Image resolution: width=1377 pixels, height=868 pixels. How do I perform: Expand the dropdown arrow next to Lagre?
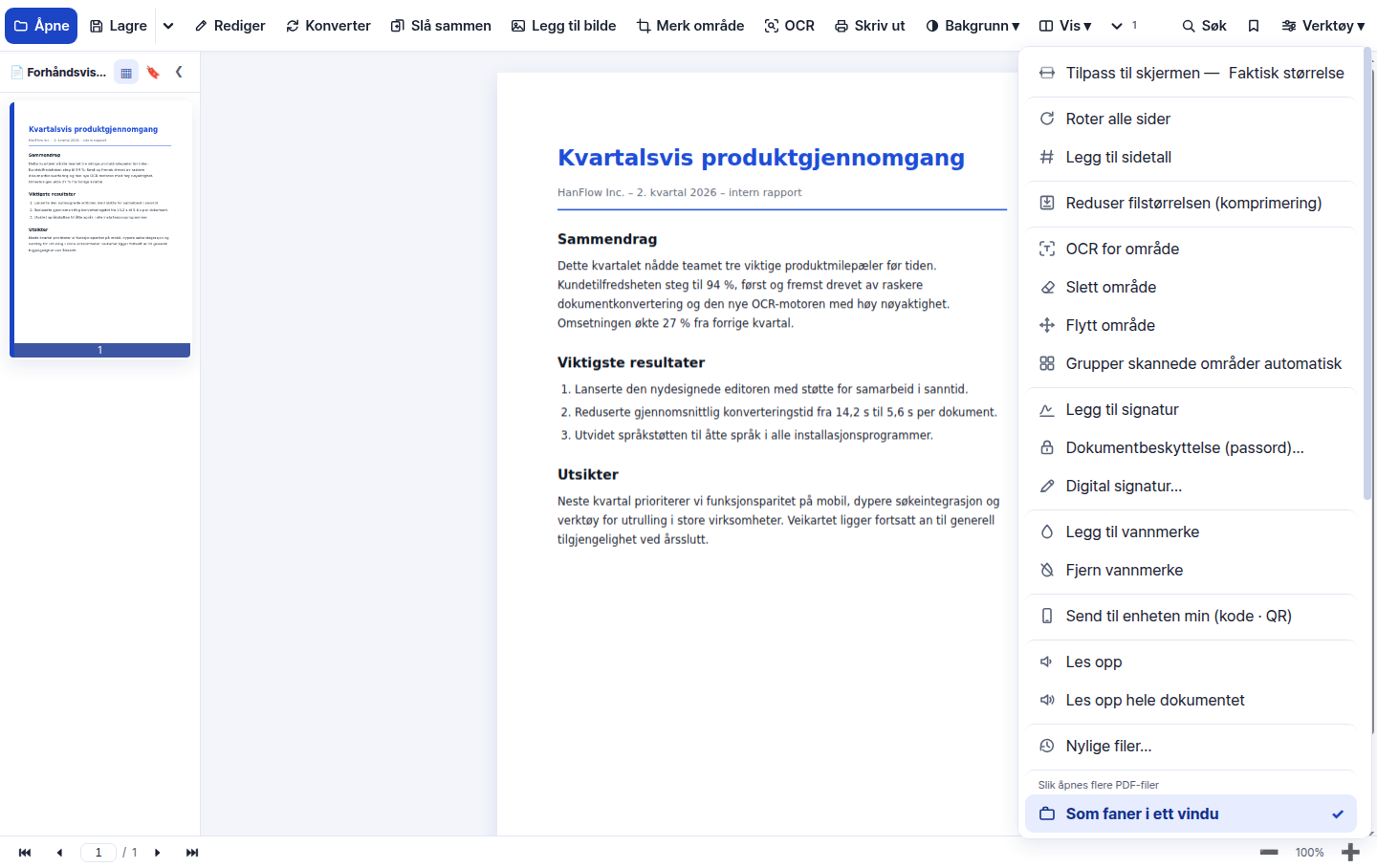click(x=168, y=26)
